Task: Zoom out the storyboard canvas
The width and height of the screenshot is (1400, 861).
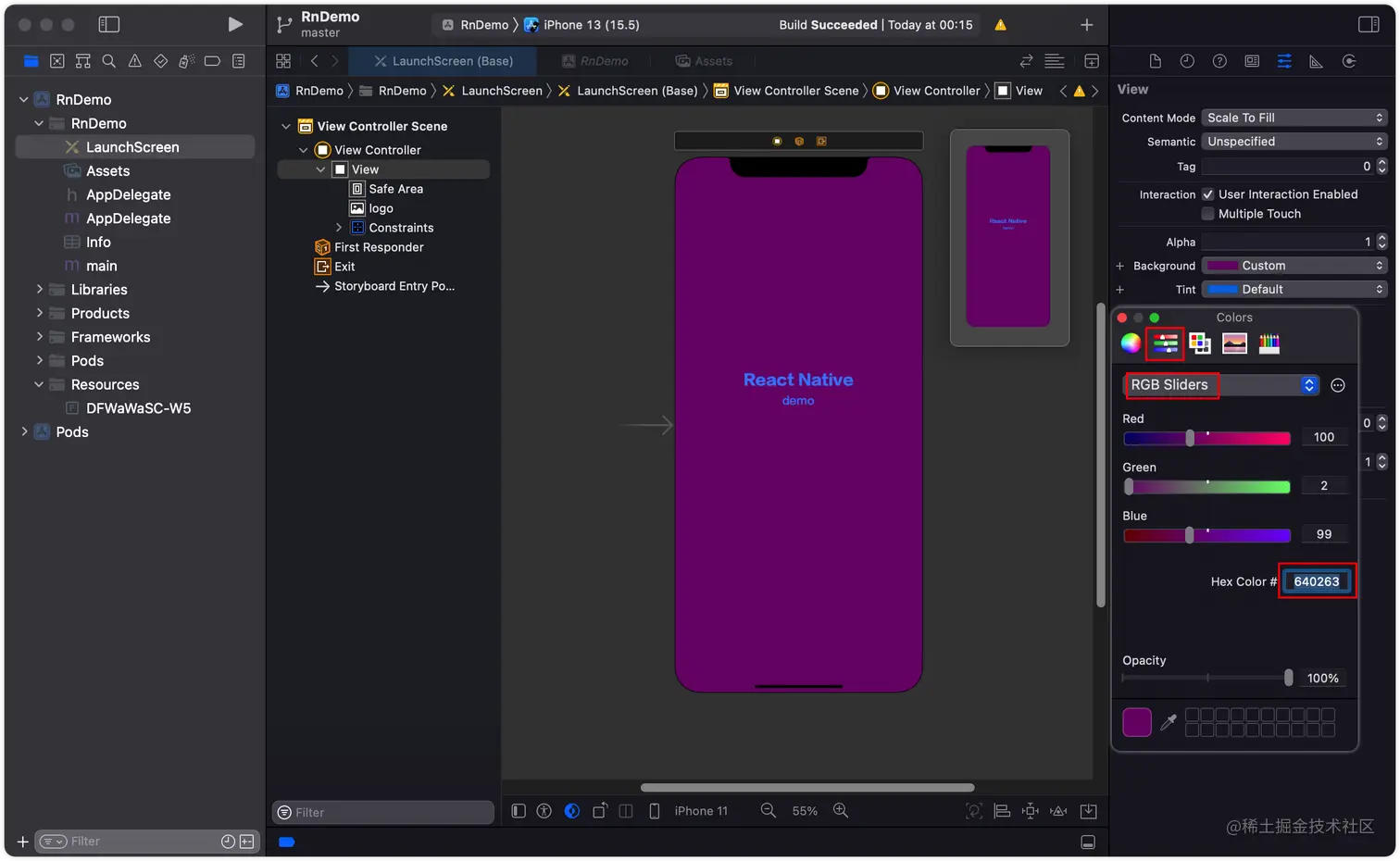Action: tap(769, 811)
